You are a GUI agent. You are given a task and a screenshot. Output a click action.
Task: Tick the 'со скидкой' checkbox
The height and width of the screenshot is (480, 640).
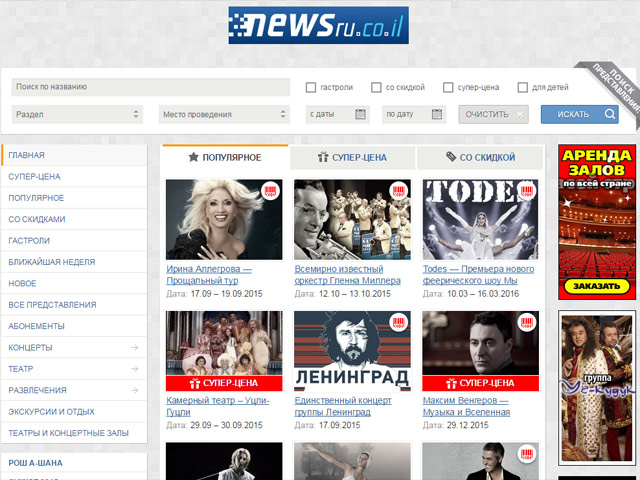coord(376,87)
